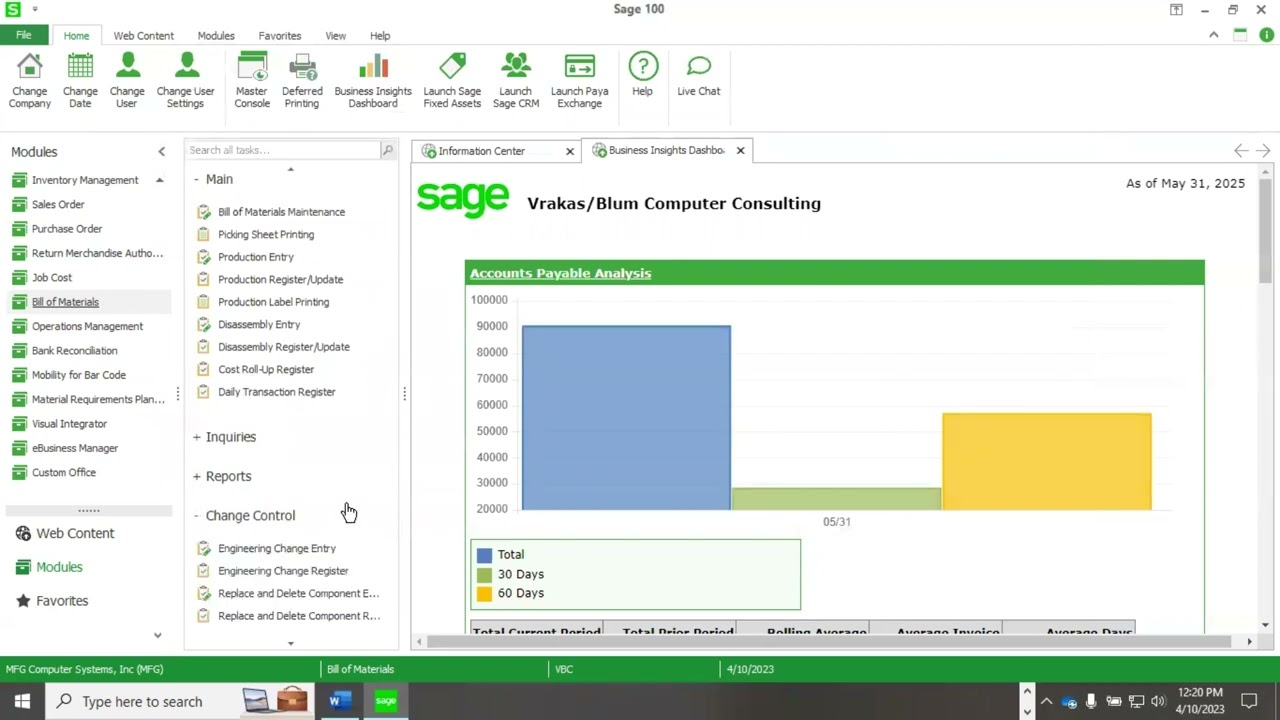Image resolution: width=1280 pixels, height=720 pixels.
Task: Start a Live Chat
Action: (699, 75)
